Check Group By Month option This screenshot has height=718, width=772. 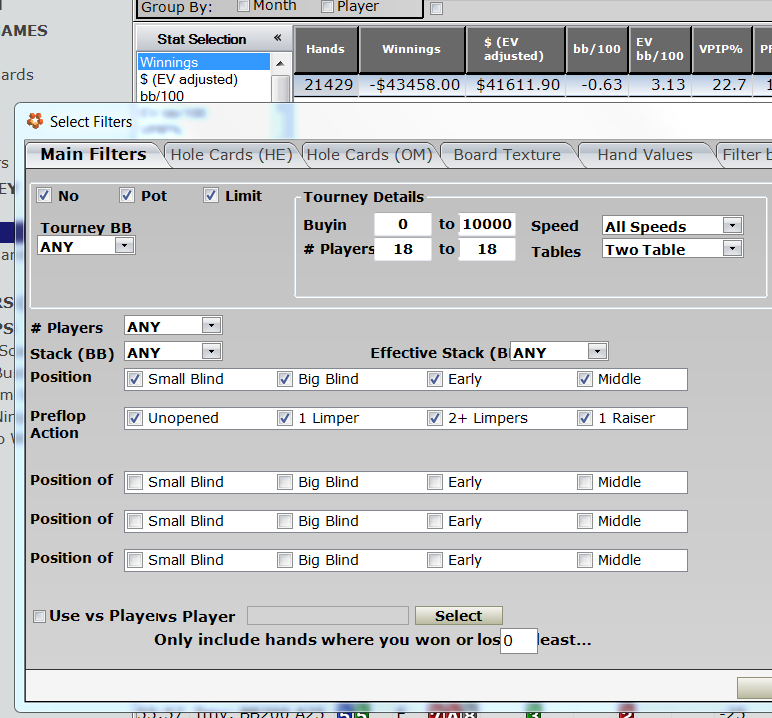point(243,6)
